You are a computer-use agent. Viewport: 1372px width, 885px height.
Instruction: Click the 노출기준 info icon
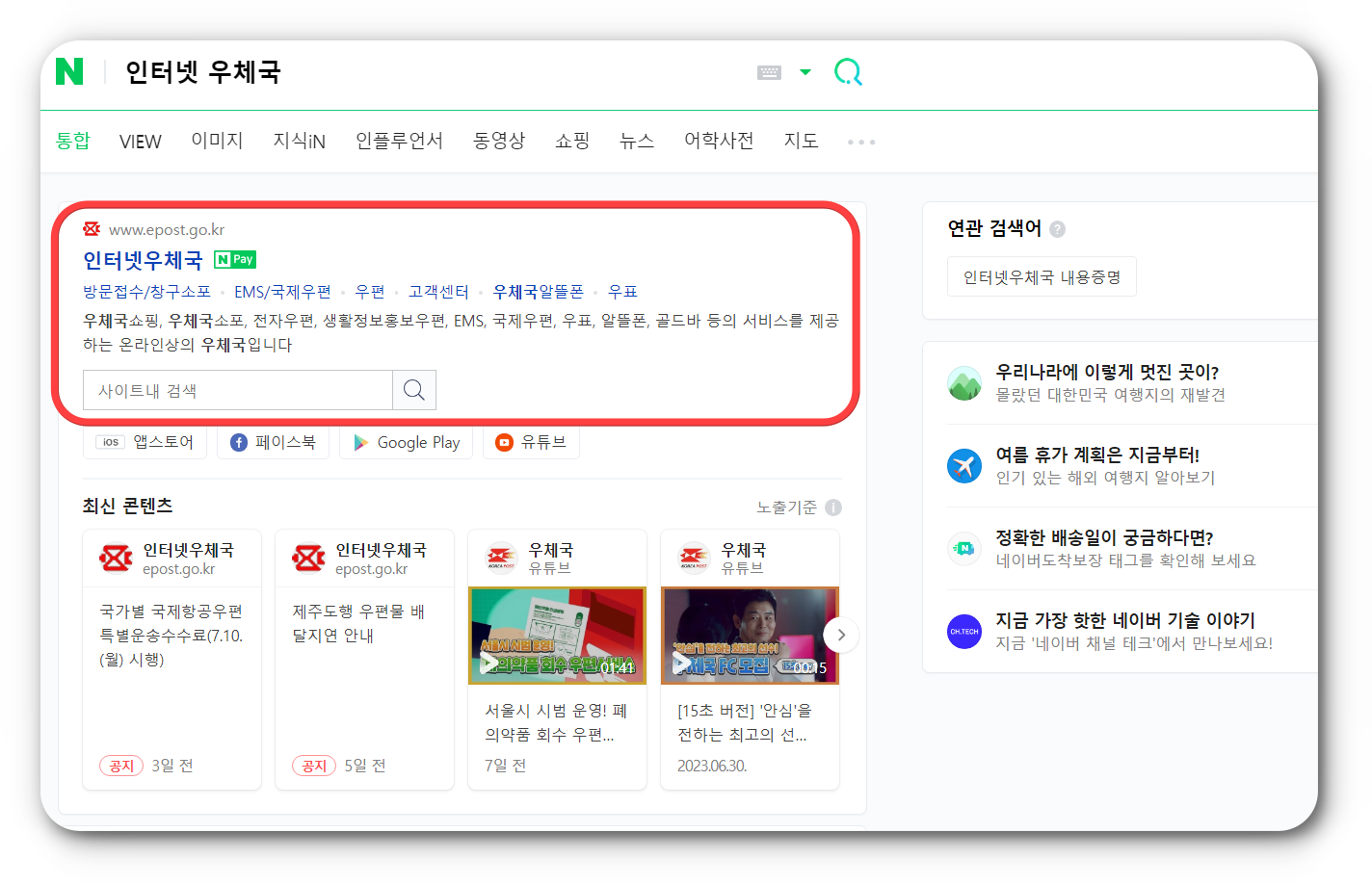click(x=834, y=506)
